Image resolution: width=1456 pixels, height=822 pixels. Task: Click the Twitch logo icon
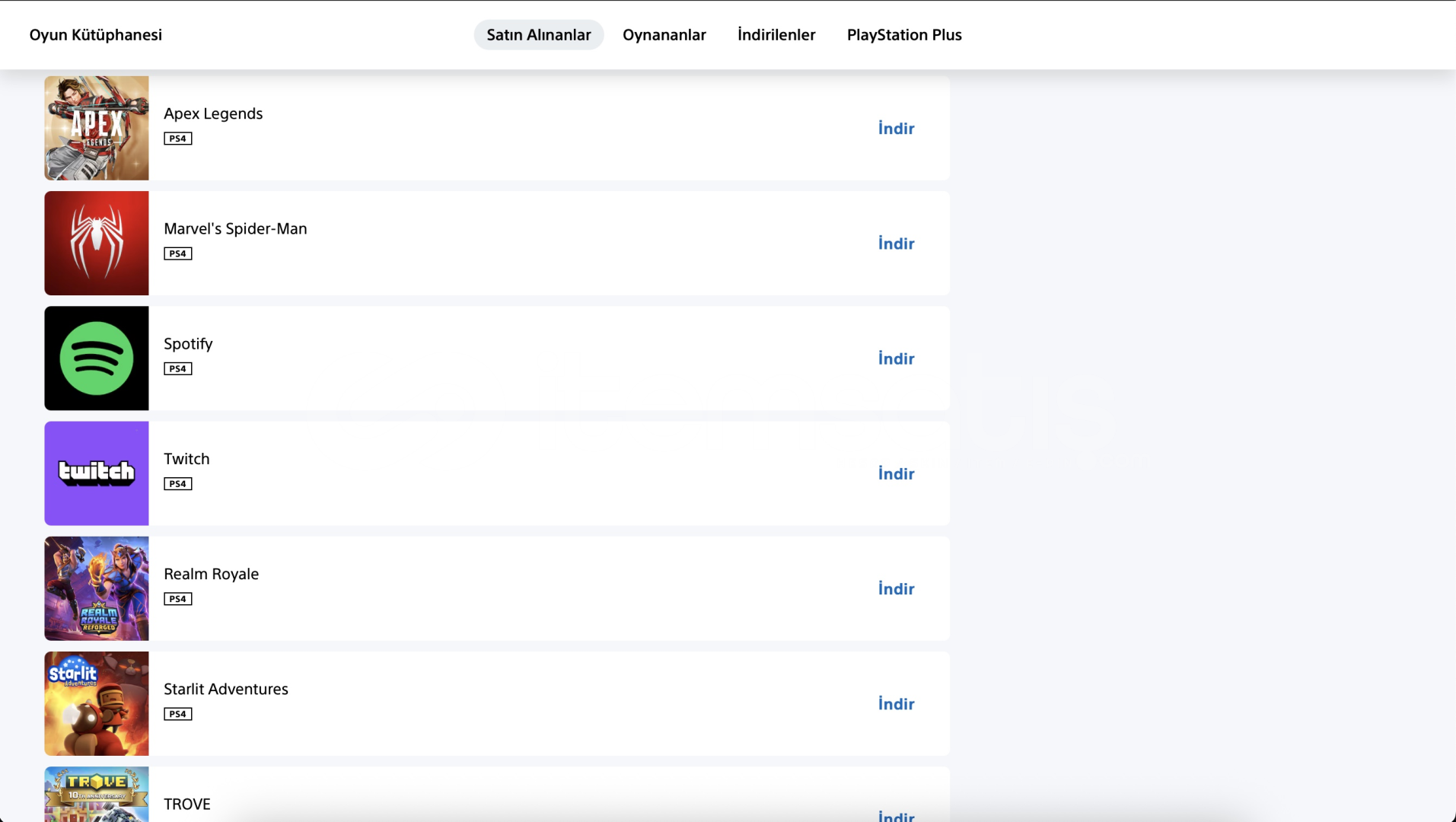tap(97, 473)
